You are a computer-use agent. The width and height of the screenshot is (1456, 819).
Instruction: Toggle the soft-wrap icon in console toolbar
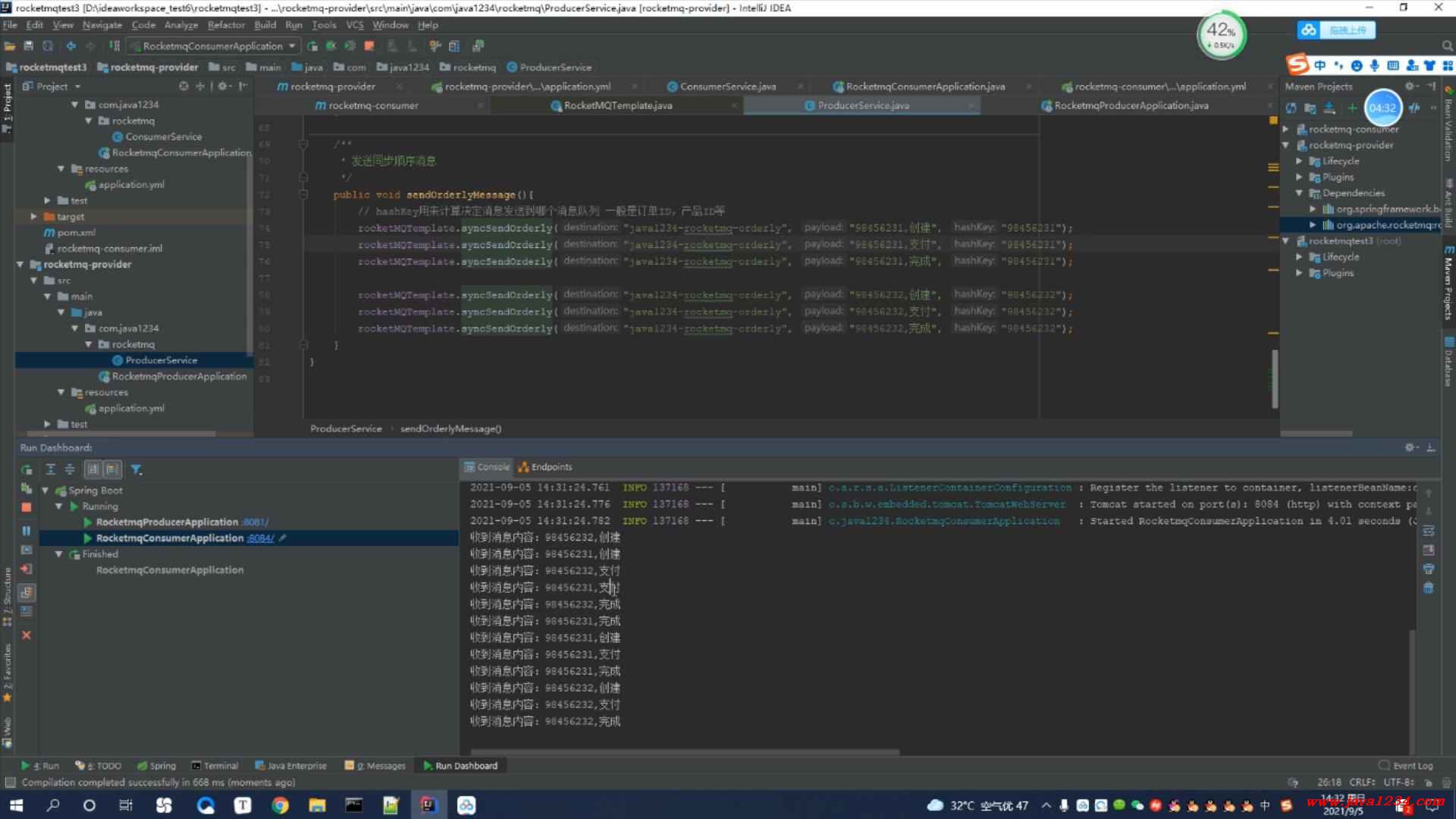[x=1429, y=531]
